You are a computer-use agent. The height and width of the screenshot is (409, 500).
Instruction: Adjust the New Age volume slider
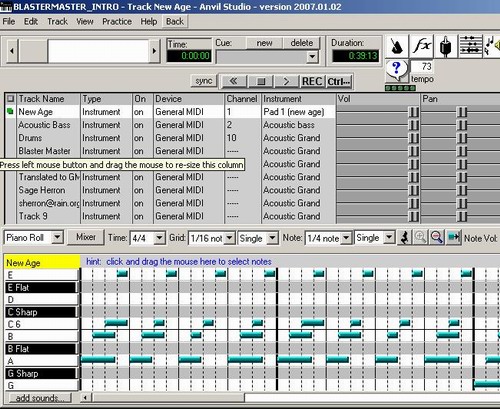click(414, 112)
